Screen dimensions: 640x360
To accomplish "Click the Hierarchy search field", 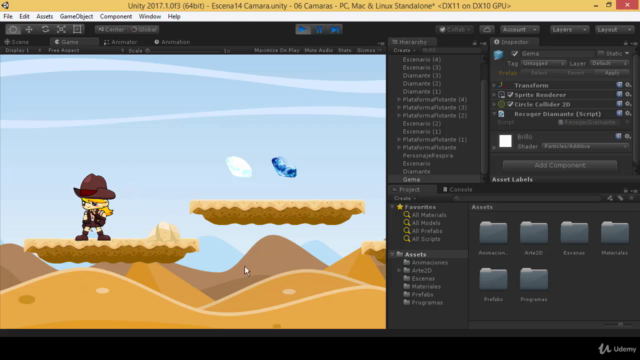I will pos(450,50).
